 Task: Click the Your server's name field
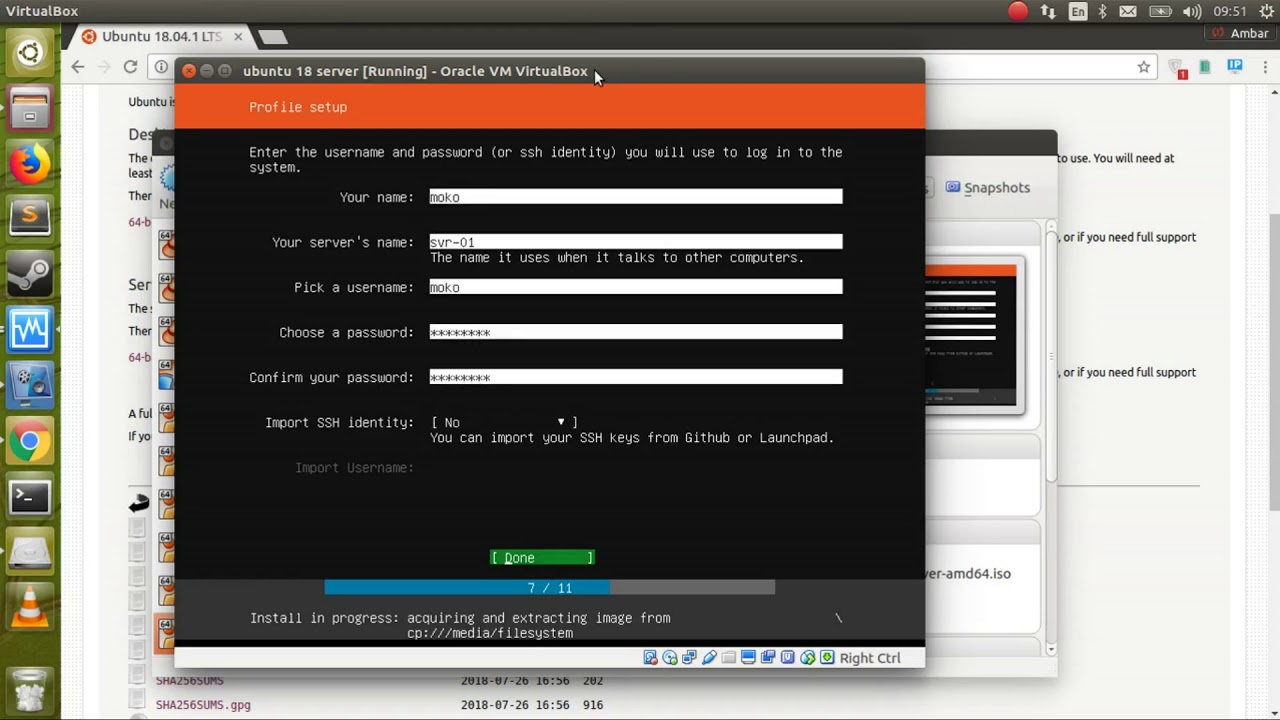click(x=636, y=242)
